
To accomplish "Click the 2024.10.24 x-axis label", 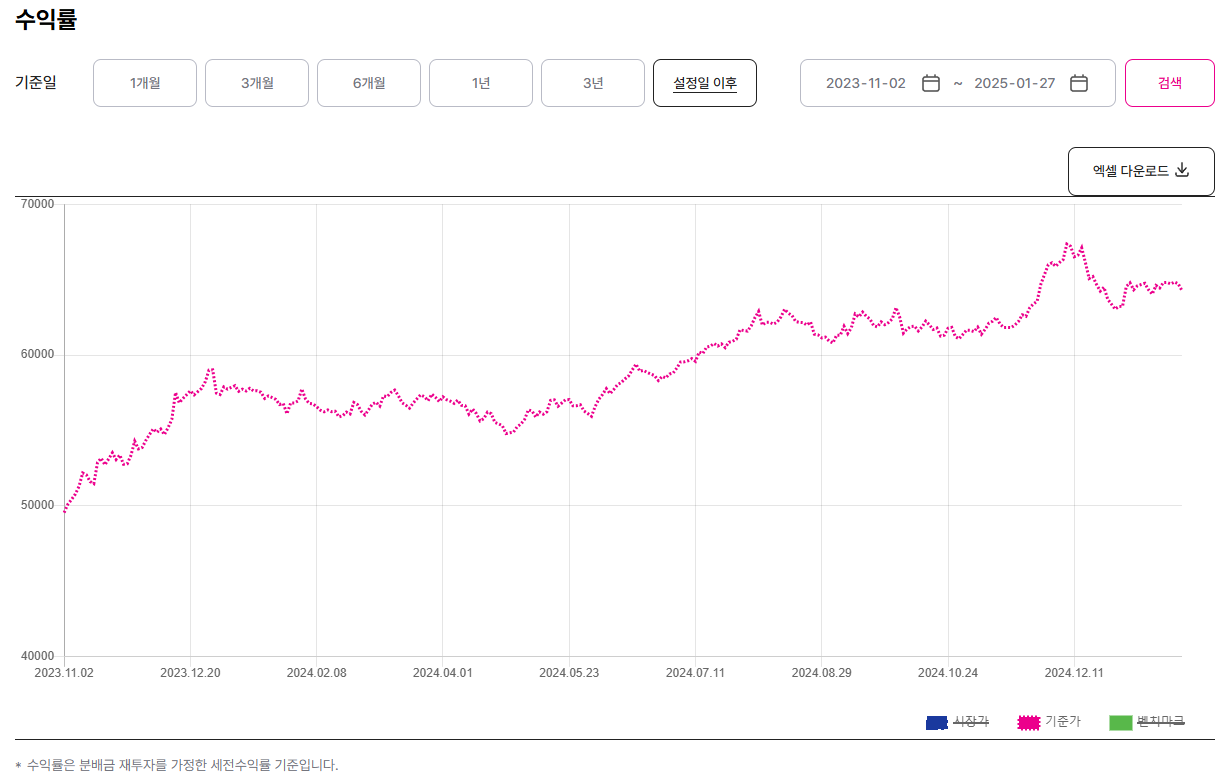I will point(947,673).
